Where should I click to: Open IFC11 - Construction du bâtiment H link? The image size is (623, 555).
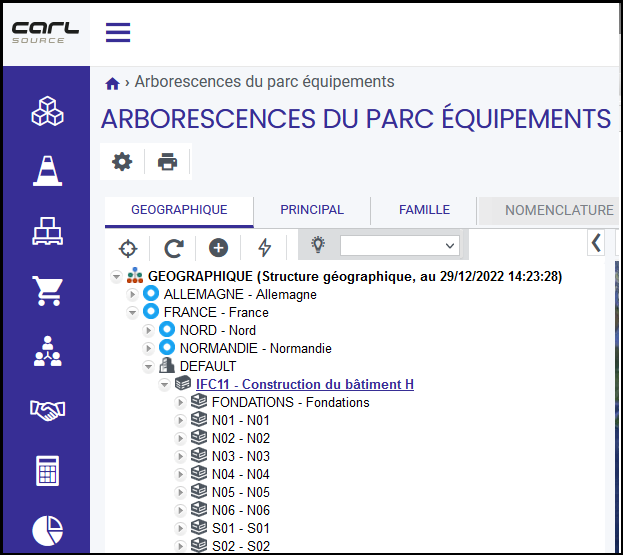coord(305,385)
